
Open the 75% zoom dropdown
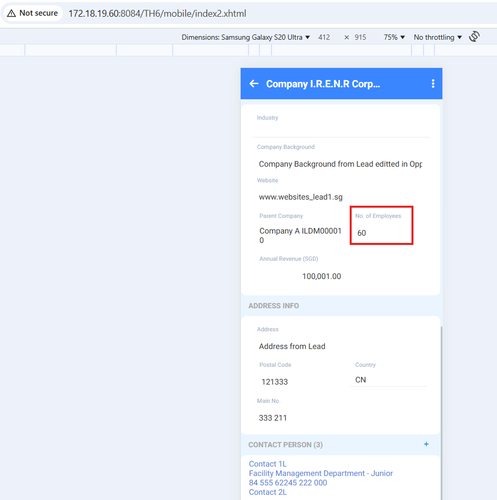[394, 37]
